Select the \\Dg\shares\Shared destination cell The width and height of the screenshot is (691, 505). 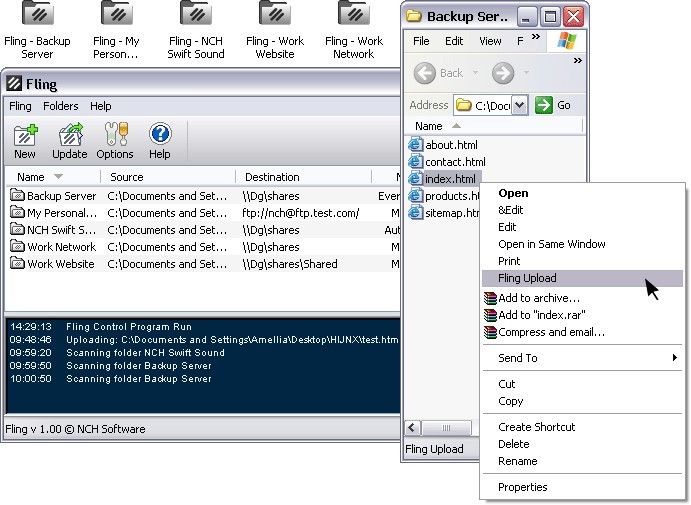[290, 264]
